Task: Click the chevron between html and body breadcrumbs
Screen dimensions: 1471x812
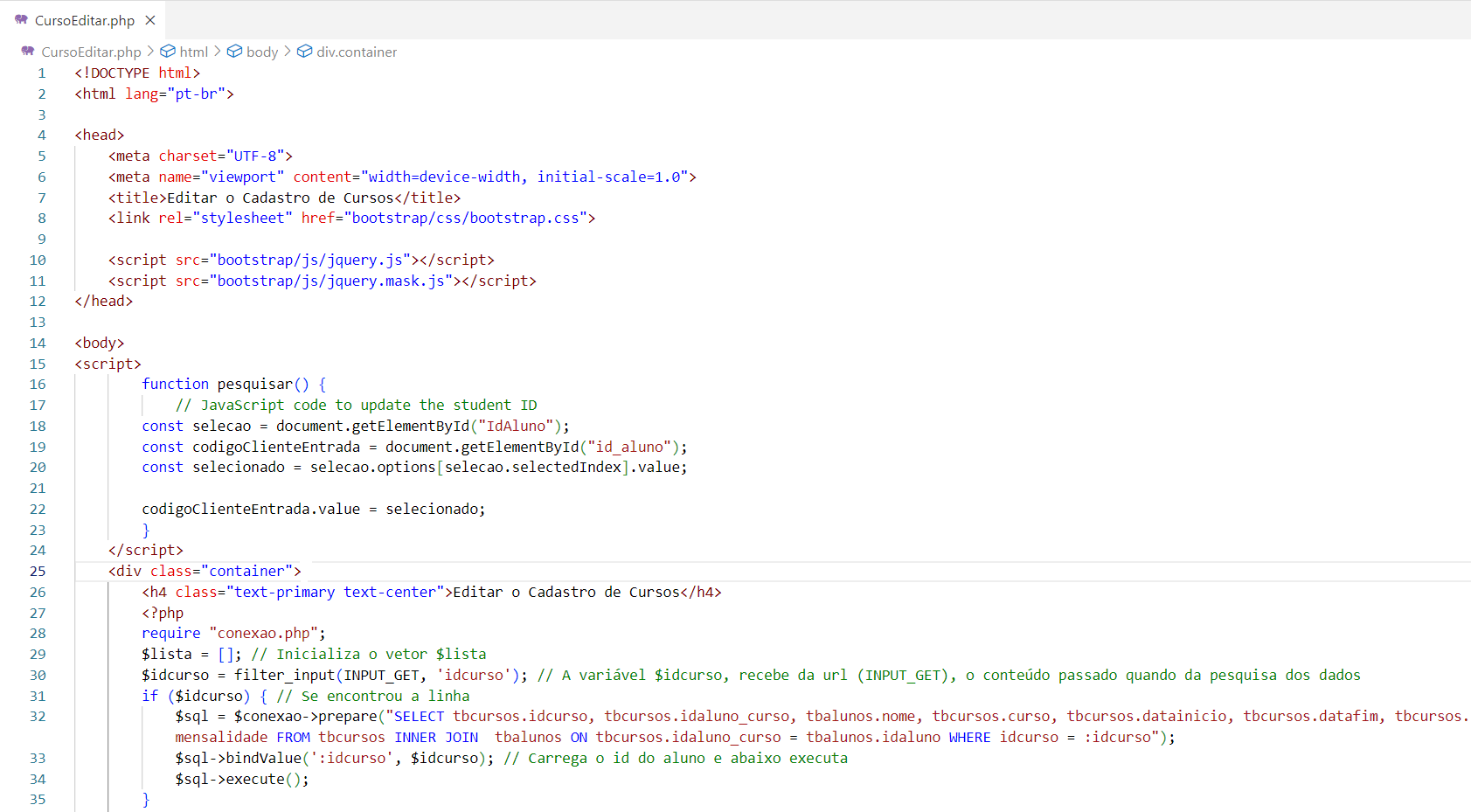Action: click(x=218, y=52)
